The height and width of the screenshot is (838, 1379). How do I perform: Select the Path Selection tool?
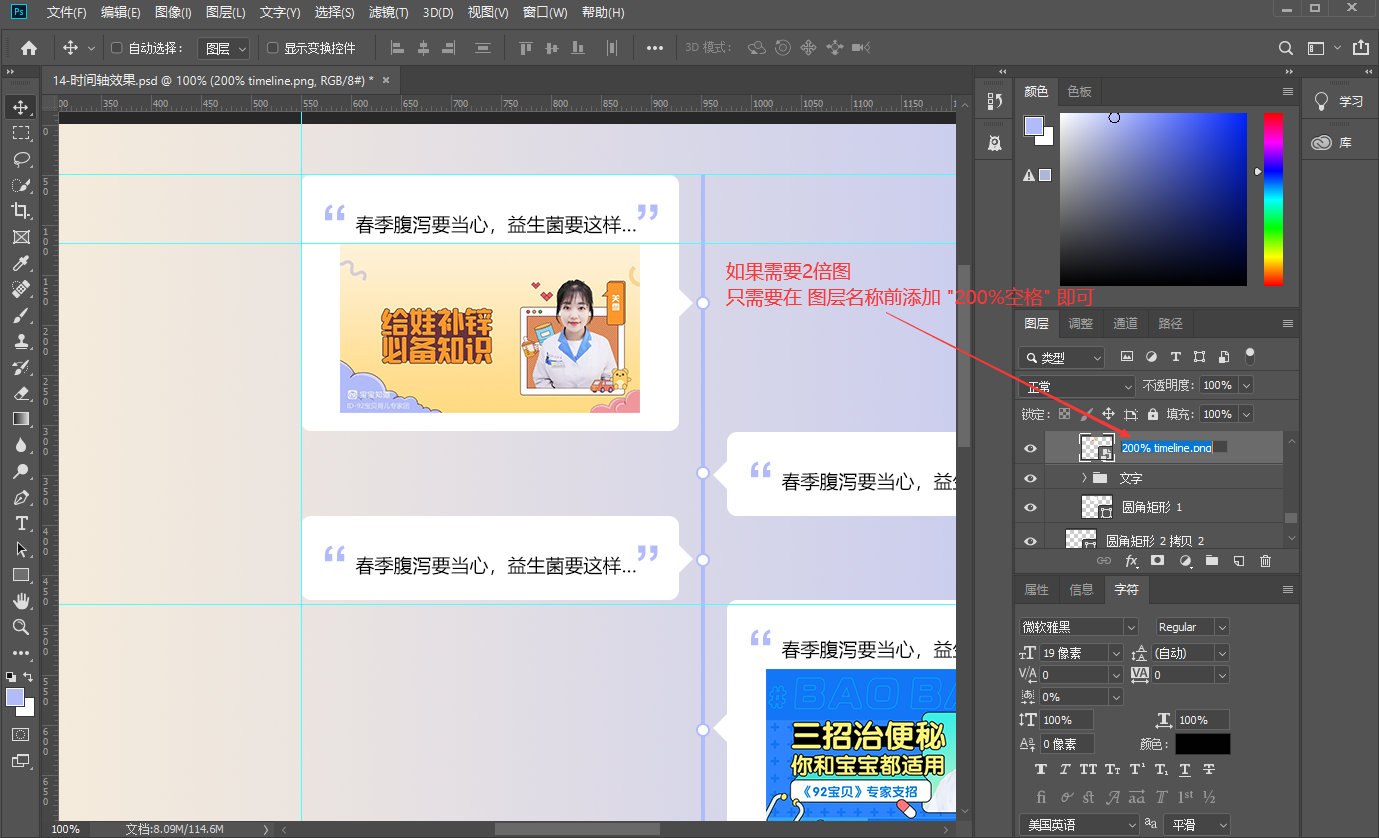[x=20, y=549]
